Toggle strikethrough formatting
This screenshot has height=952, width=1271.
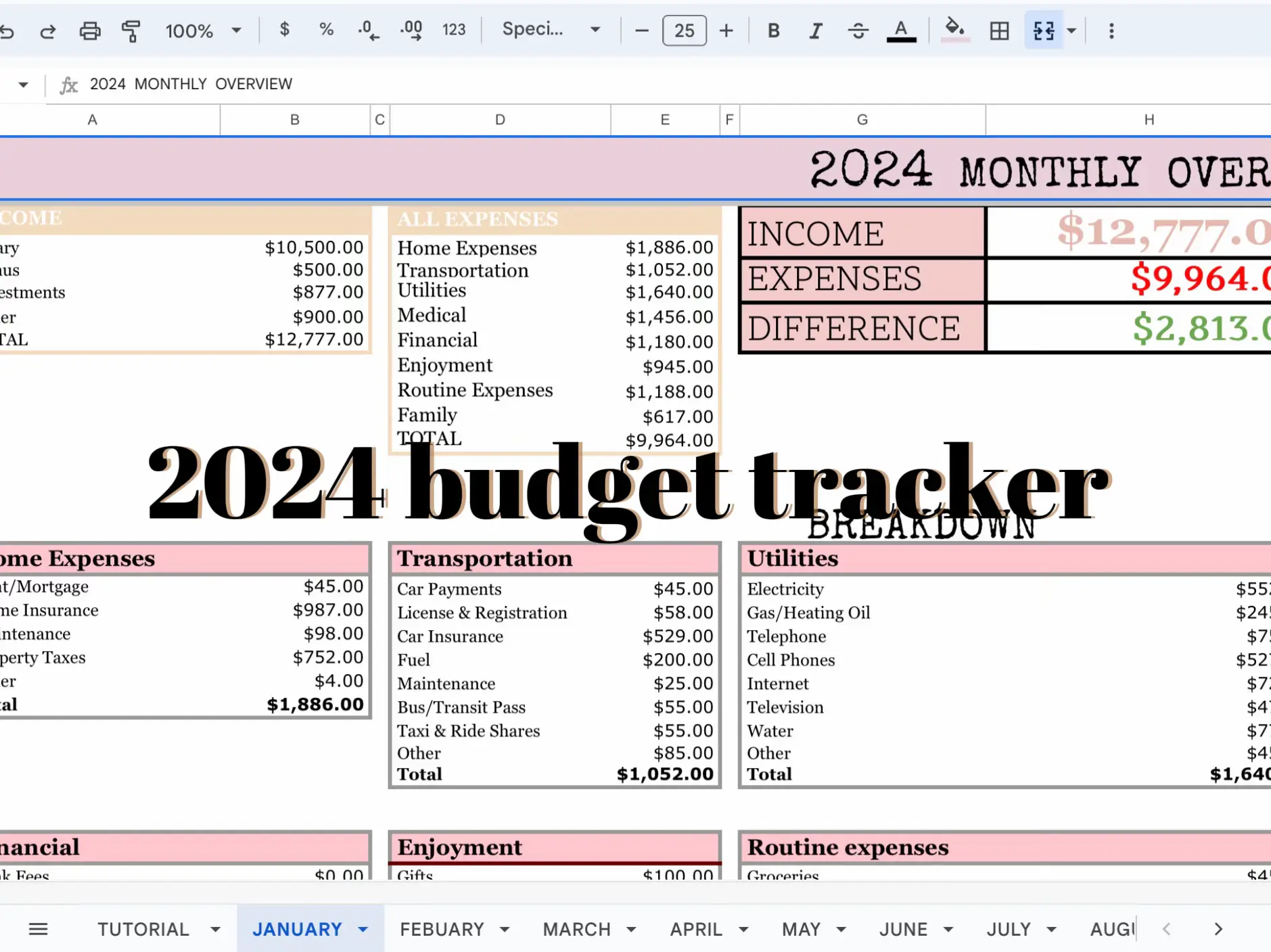(858, 30)
